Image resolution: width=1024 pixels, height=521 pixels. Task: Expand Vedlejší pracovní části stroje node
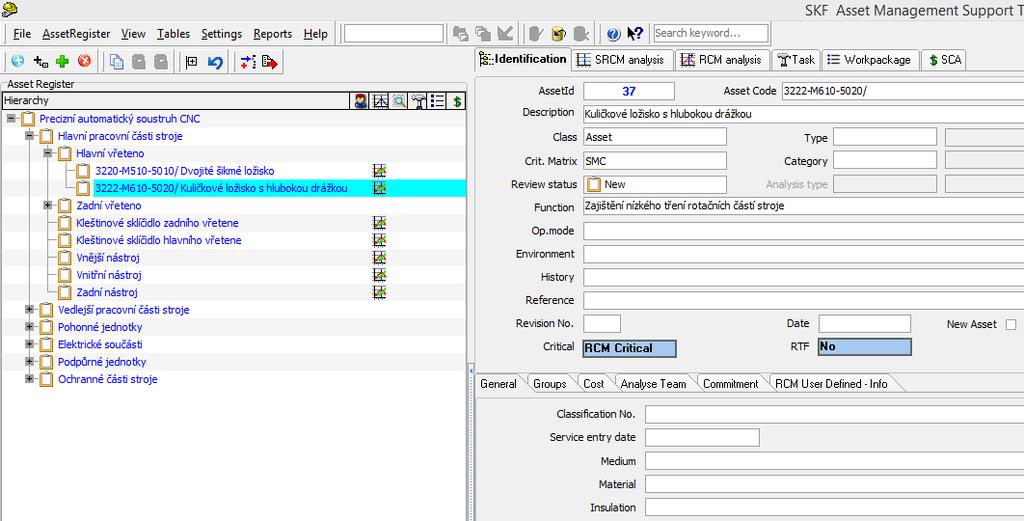click(29, 309)
